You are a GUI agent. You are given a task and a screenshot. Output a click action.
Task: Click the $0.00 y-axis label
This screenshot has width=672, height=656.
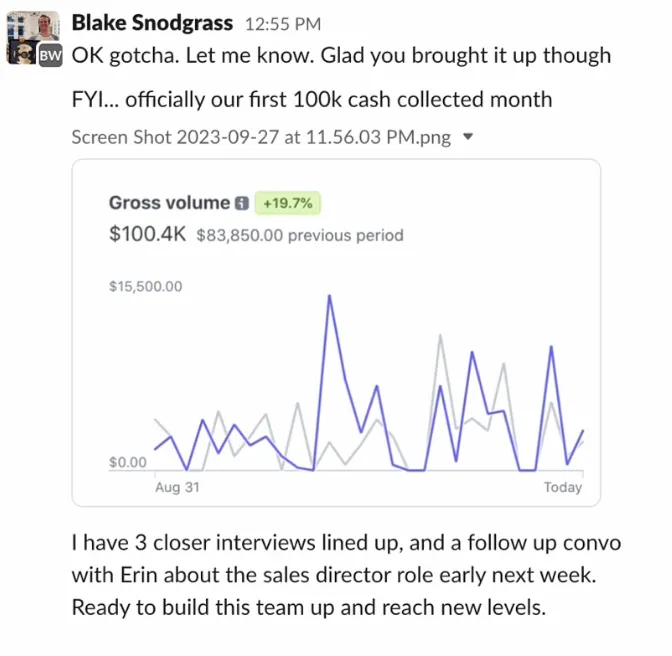tap(128, 462)
